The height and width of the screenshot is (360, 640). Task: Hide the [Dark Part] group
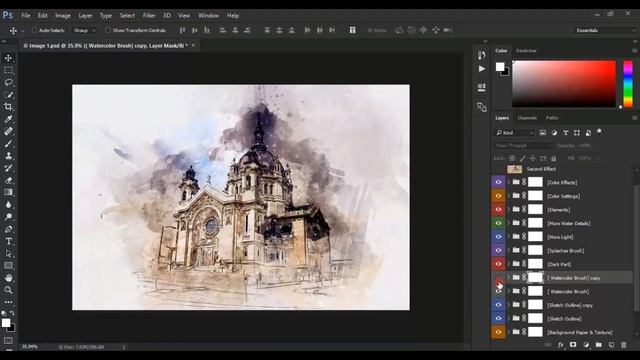point(498,264)
